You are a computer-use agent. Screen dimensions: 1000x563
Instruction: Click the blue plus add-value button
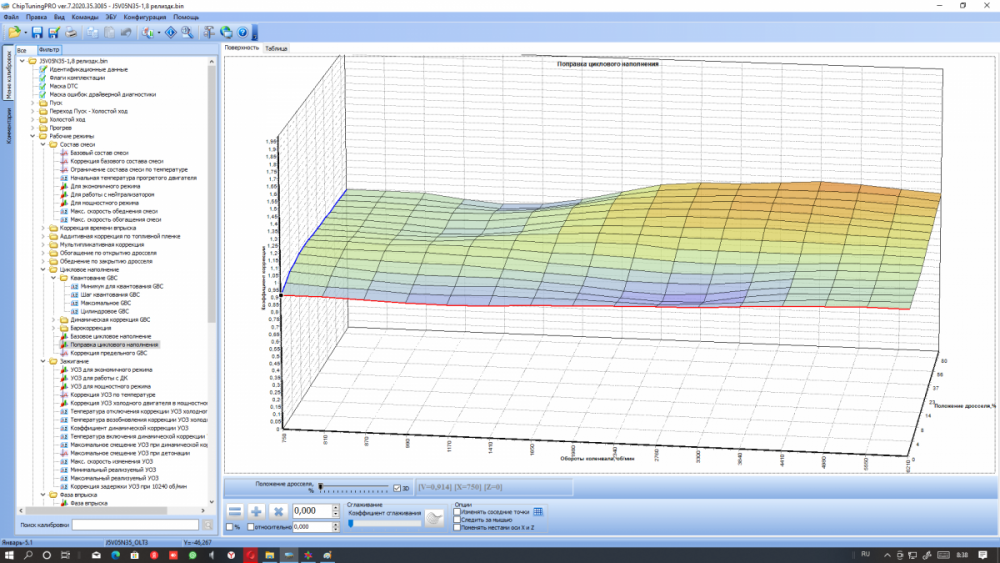tap(256, 511)
